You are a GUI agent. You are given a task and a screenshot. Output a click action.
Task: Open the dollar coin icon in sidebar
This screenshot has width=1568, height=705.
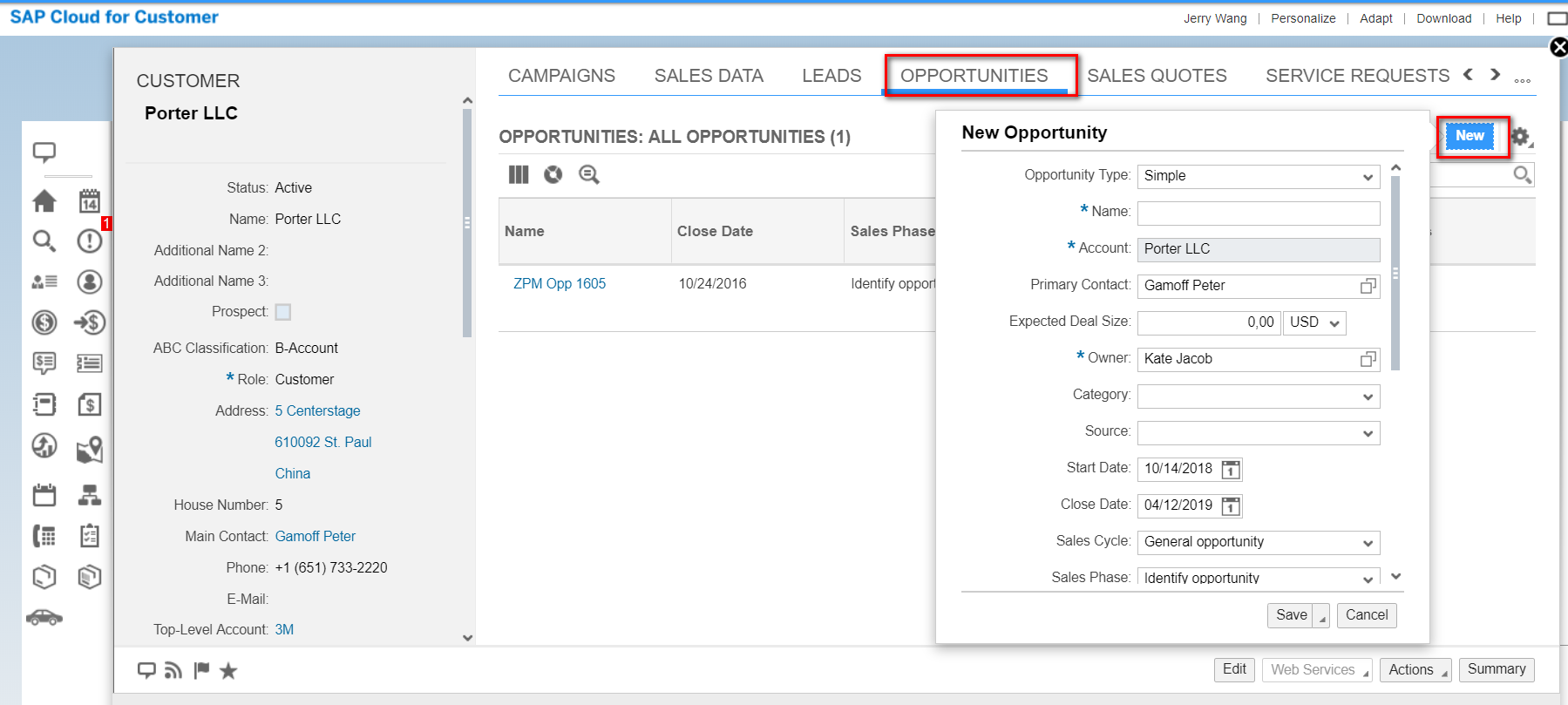click(x=44, y=322)
